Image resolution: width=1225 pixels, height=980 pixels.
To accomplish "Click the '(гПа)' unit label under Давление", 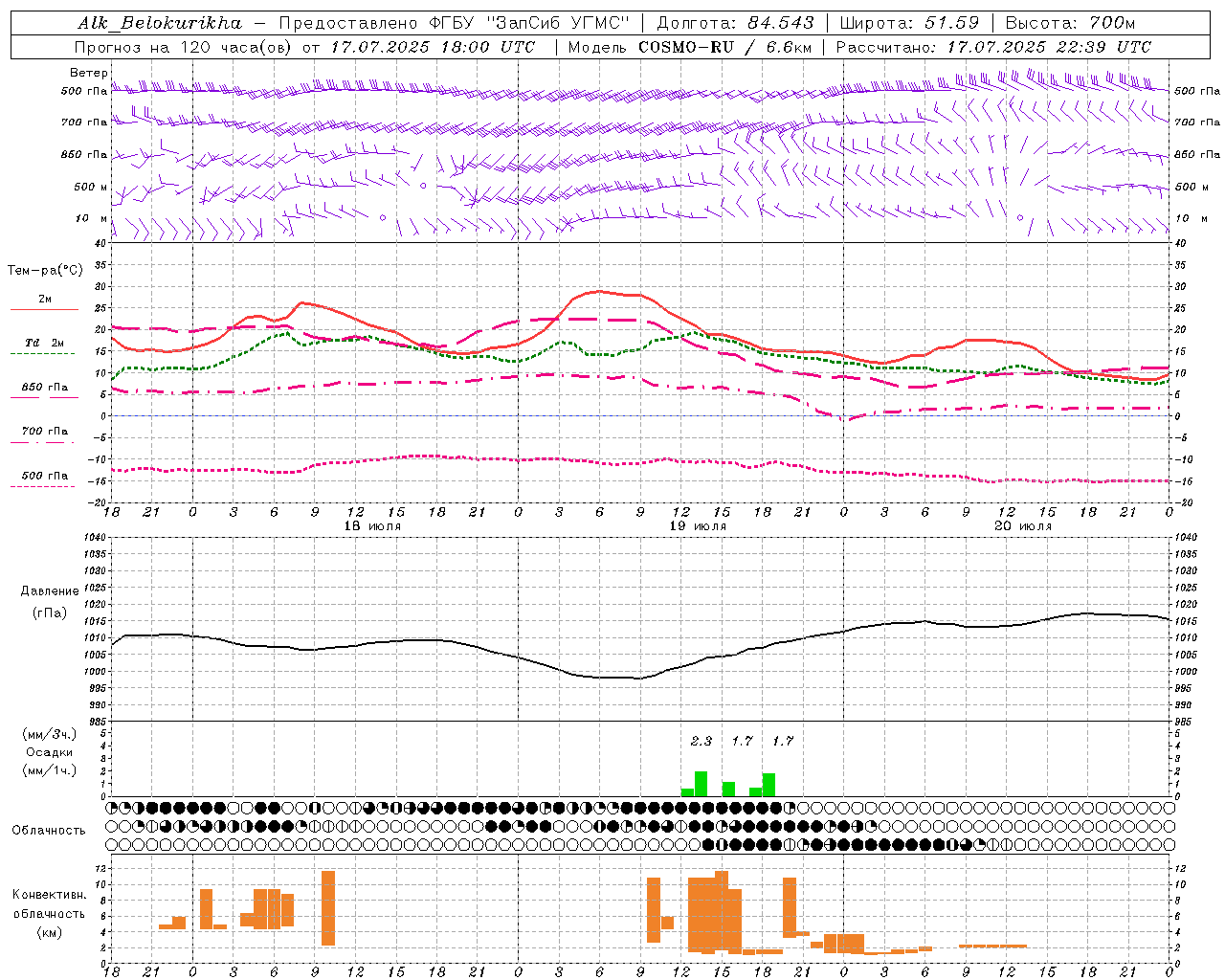I will [x=50, y=613].
